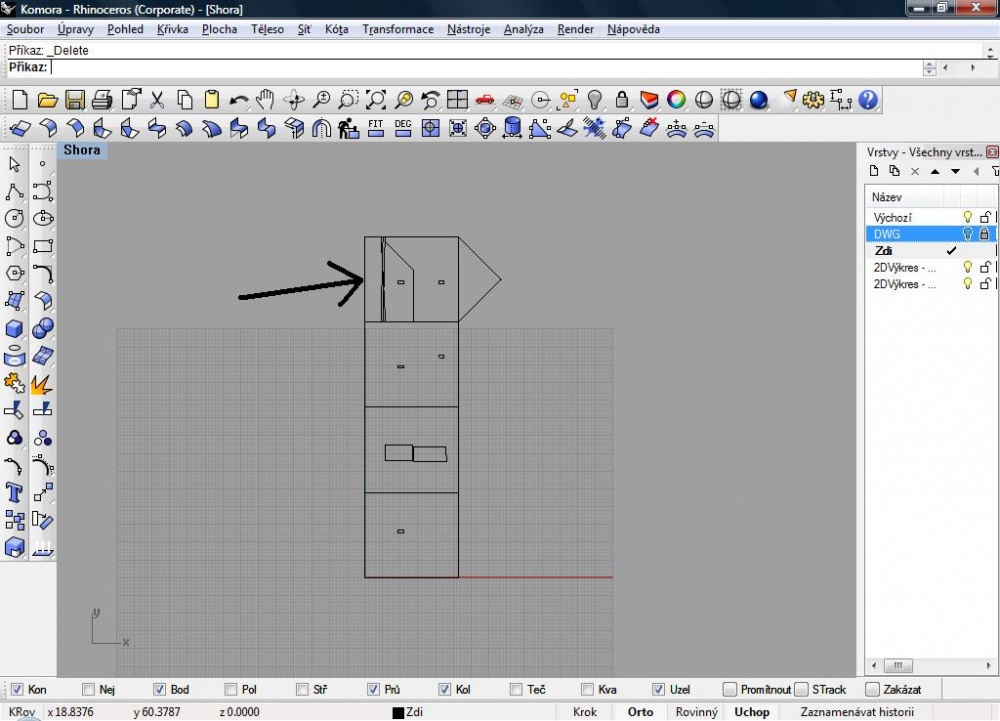Click the blue render sphere icon
This screenshot has width=1000, height=721.
(759, 99)
